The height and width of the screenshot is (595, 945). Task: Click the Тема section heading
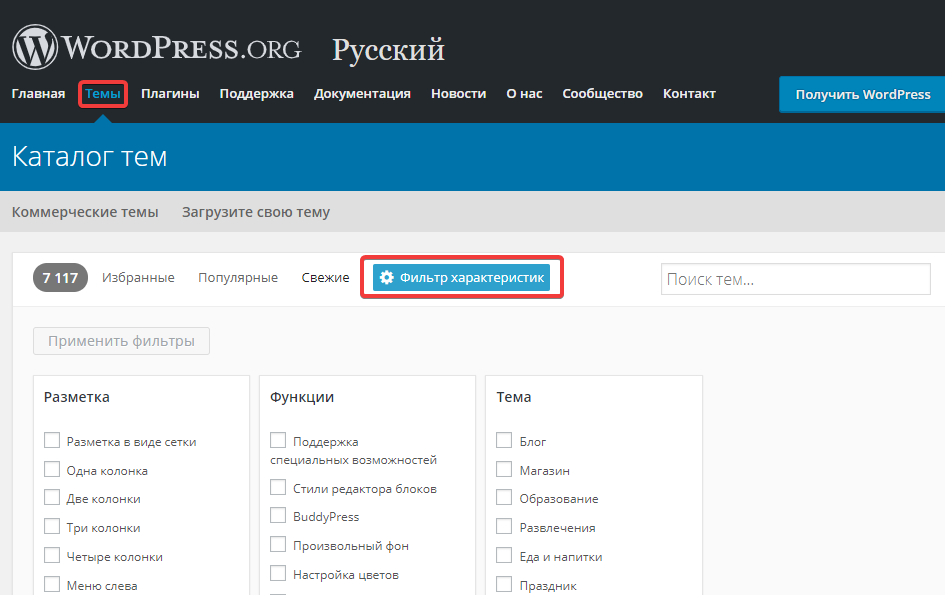[513, 397]
